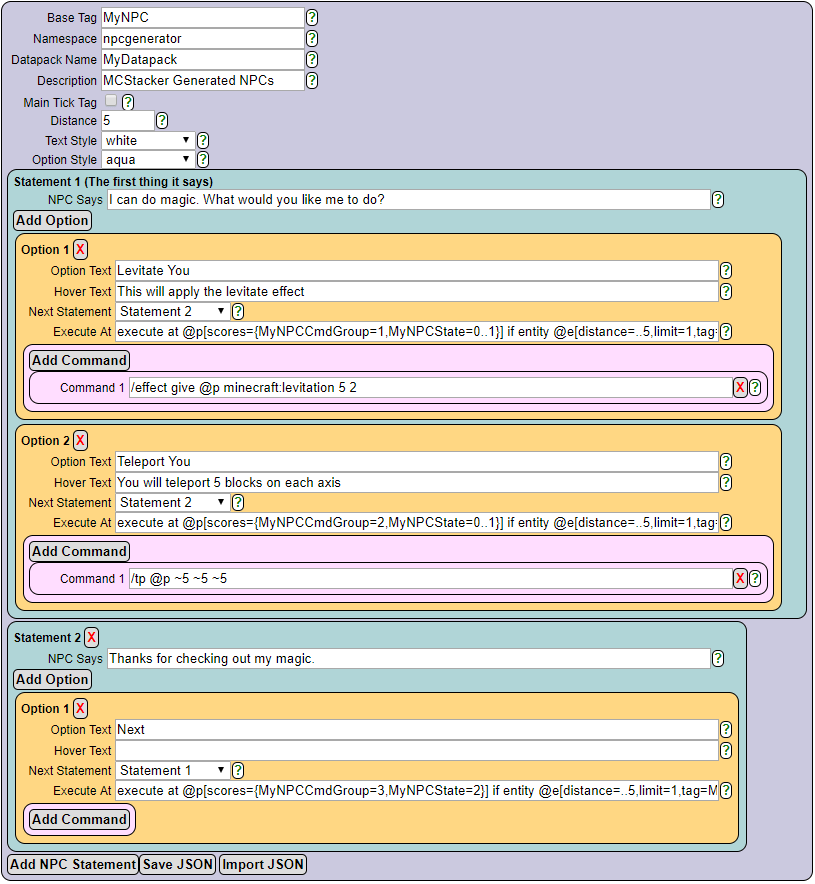815x884 pixels.
Task: Open help for Option Text in Statement 2
Action: coord(727,729)
